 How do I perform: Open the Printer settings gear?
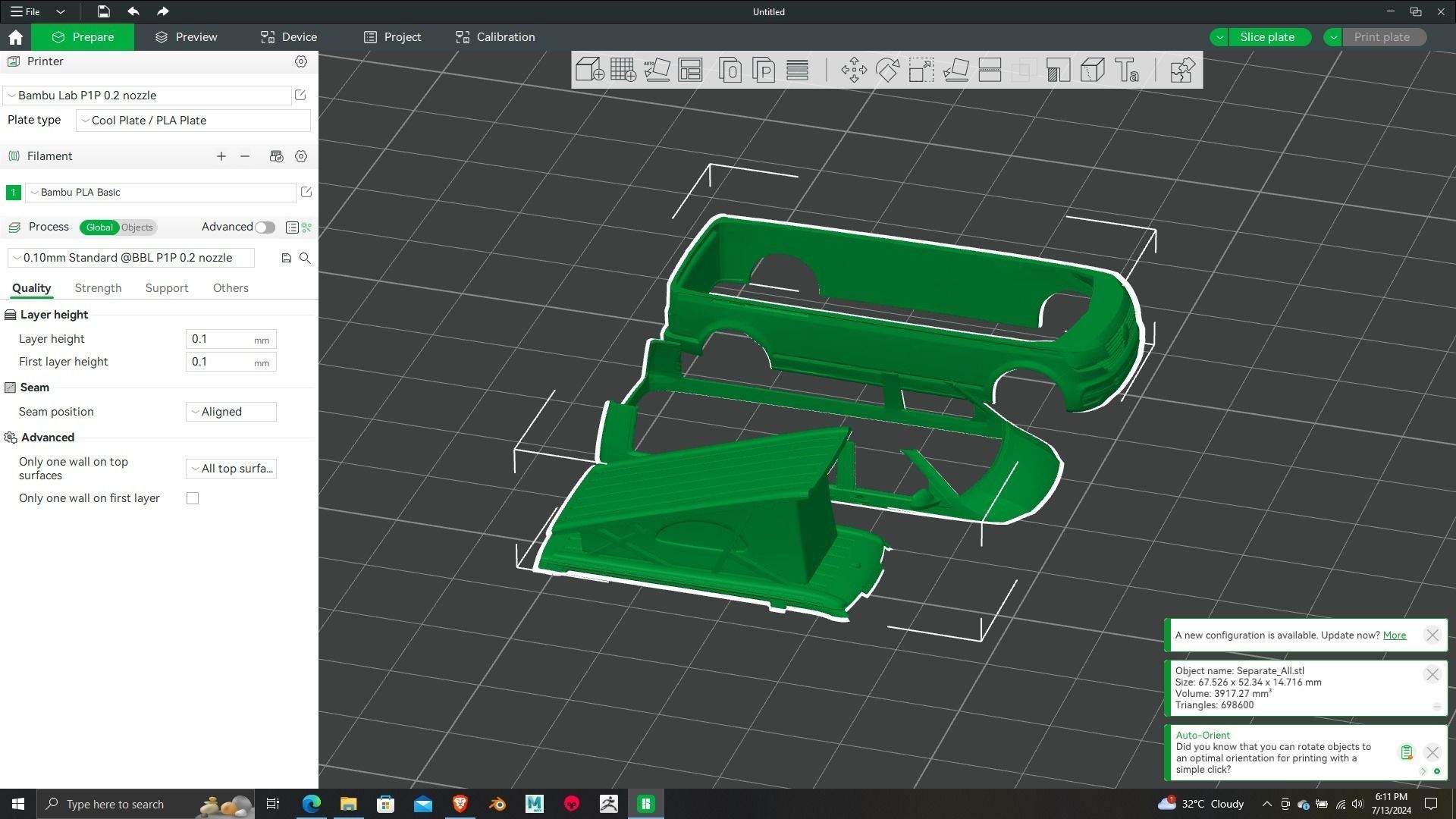[x=301, y=61]
